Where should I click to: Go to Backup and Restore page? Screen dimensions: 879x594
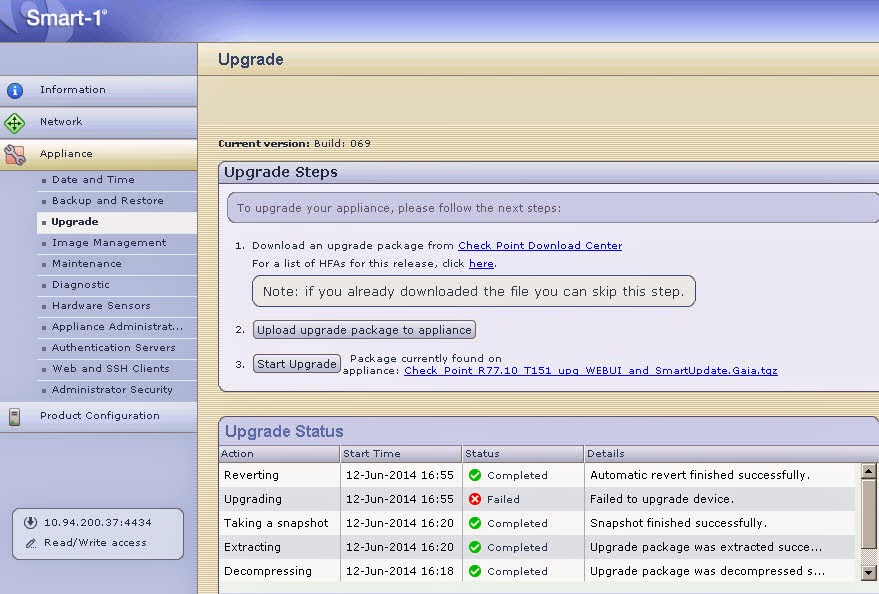[x=117, y=201]
